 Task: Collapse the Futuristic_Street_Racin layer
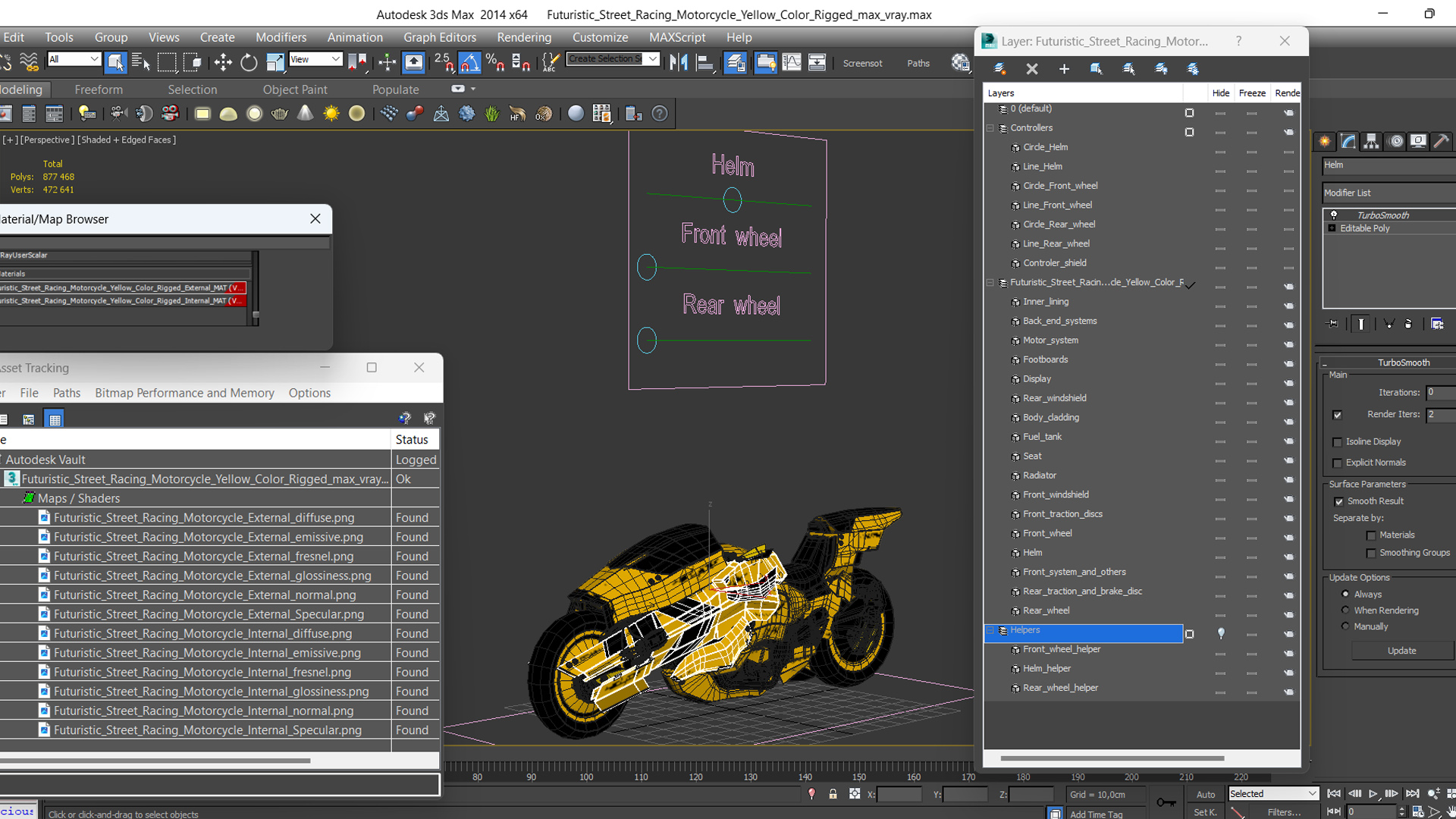990,282
